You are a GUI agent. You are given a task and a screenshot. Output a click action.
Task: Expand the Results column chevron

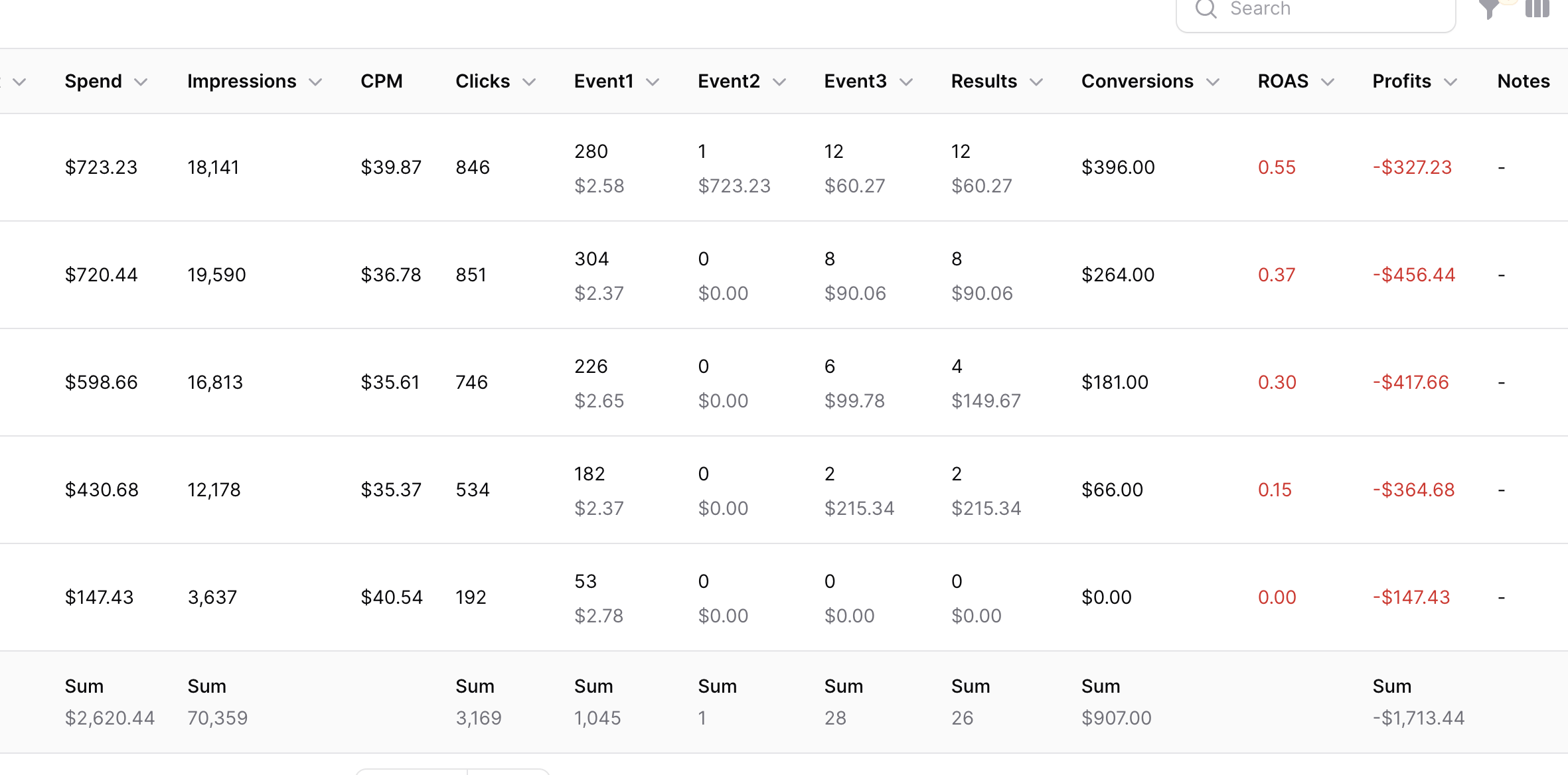[1036, 82]
